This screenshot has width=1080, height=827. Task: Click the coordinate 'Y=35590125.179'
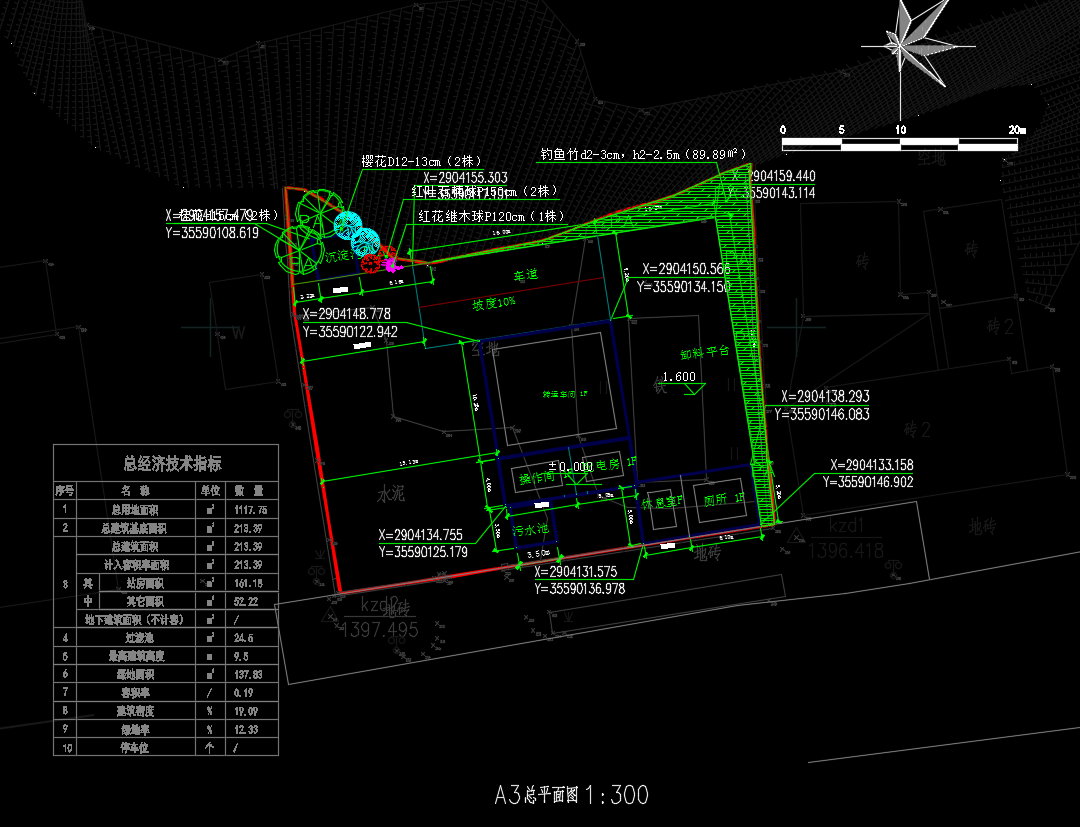click(x=423, y=552)
